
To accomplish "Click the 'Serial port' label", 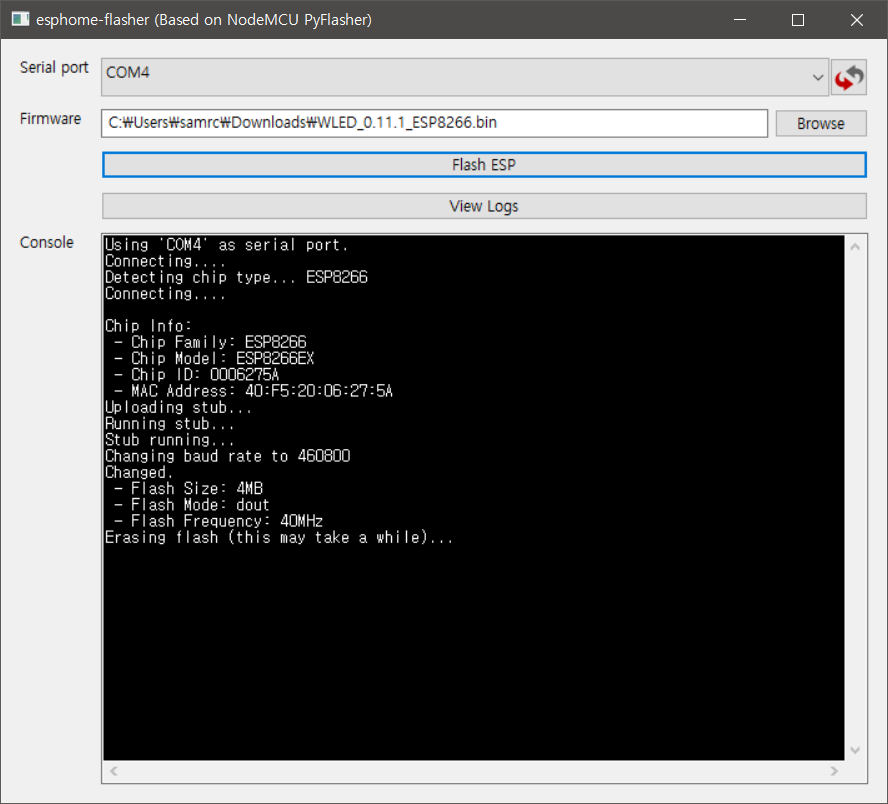I will 54,67.
